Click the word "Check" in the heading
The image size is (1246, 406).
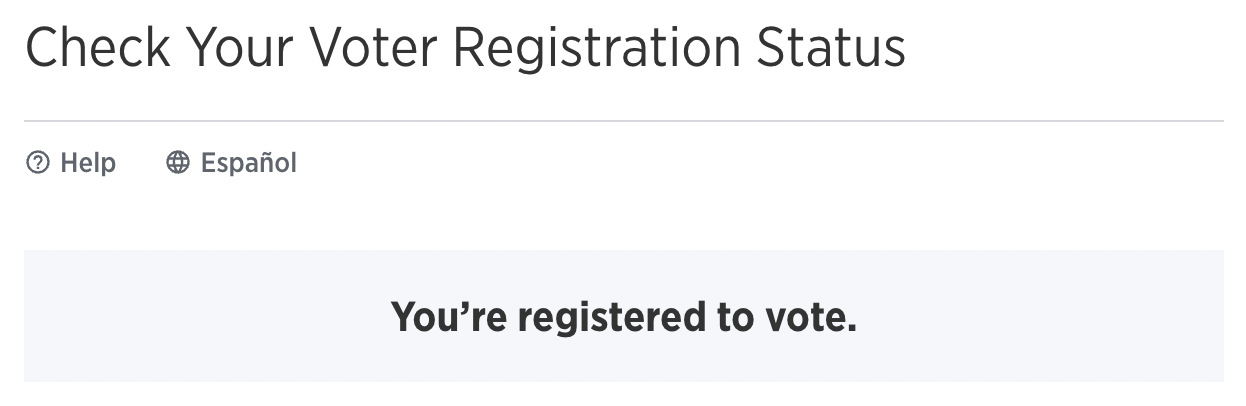(96, 47)
